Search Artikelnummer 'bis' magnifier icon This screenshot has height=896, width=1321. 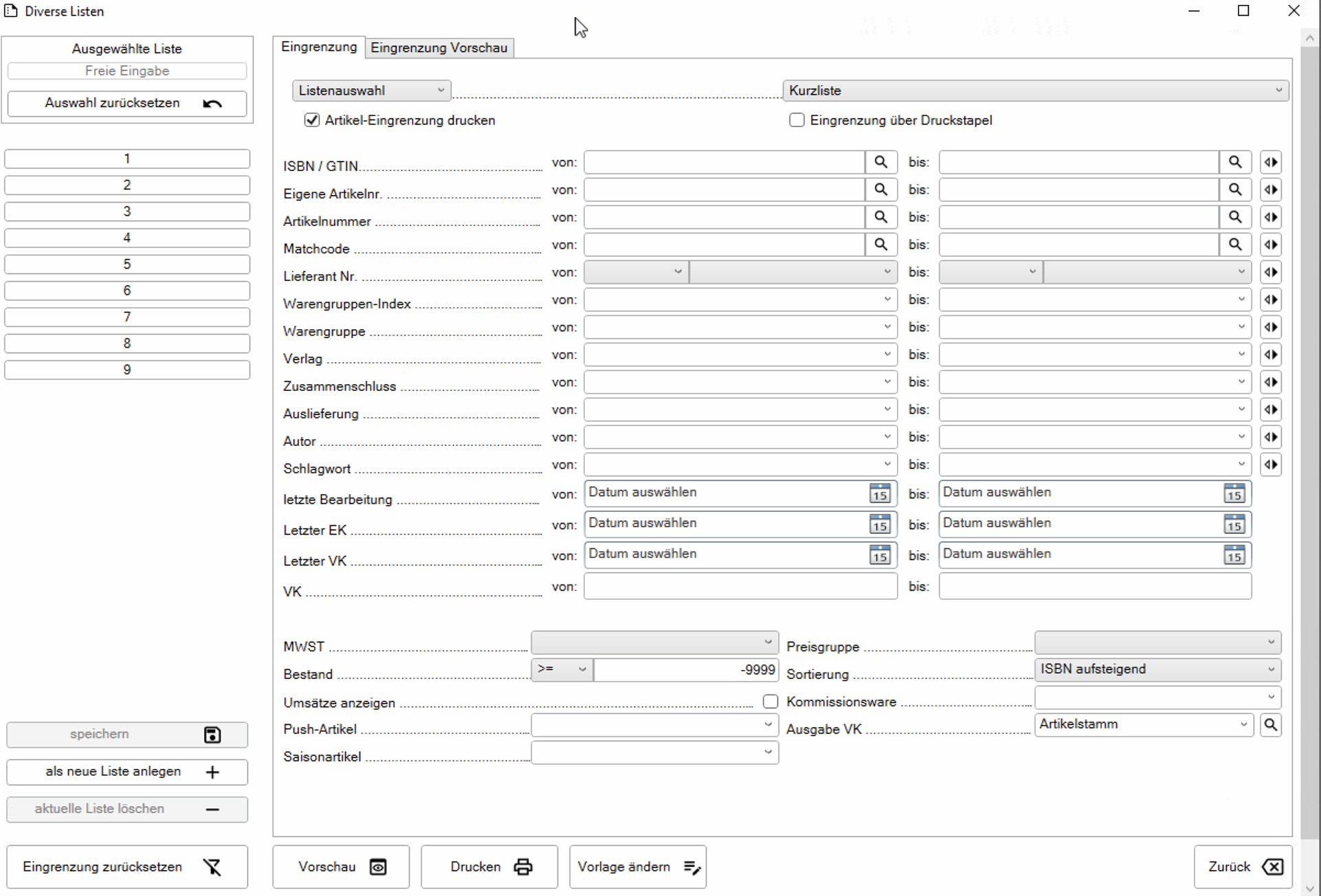[1235, 217]
